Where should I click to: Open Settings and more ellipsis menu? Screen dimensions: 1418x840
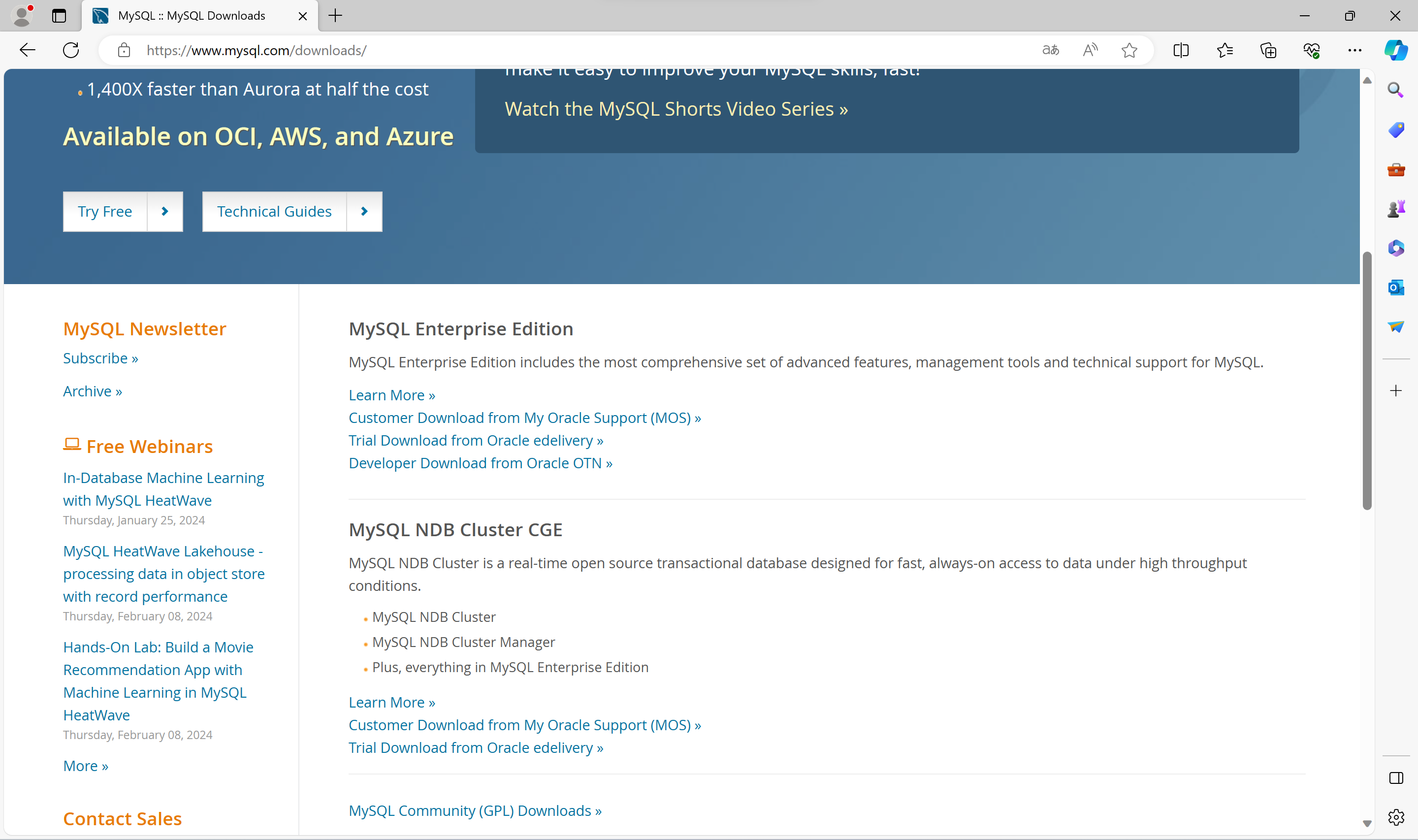pyautogui.click(x=1354, y=50)
